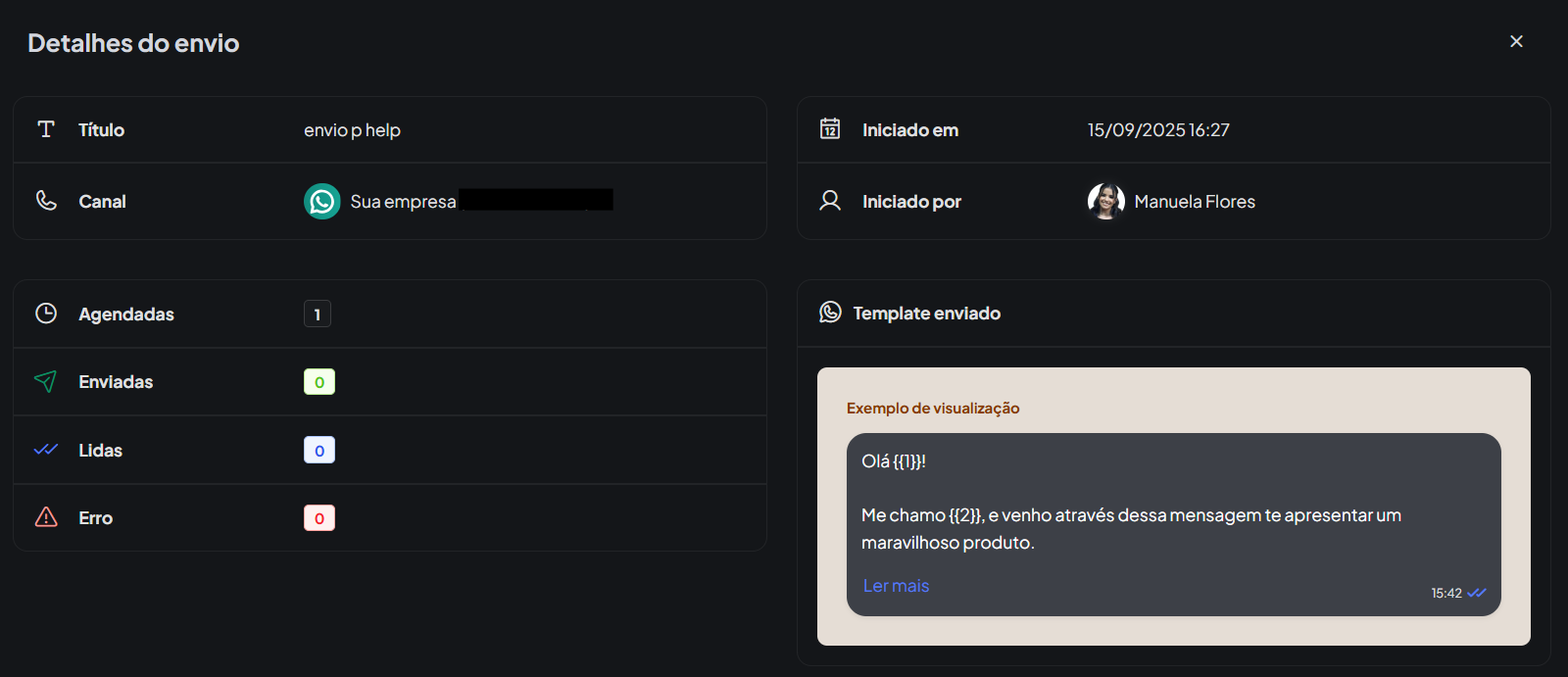Click the paper plane Enviadas icon

point(46,381)
